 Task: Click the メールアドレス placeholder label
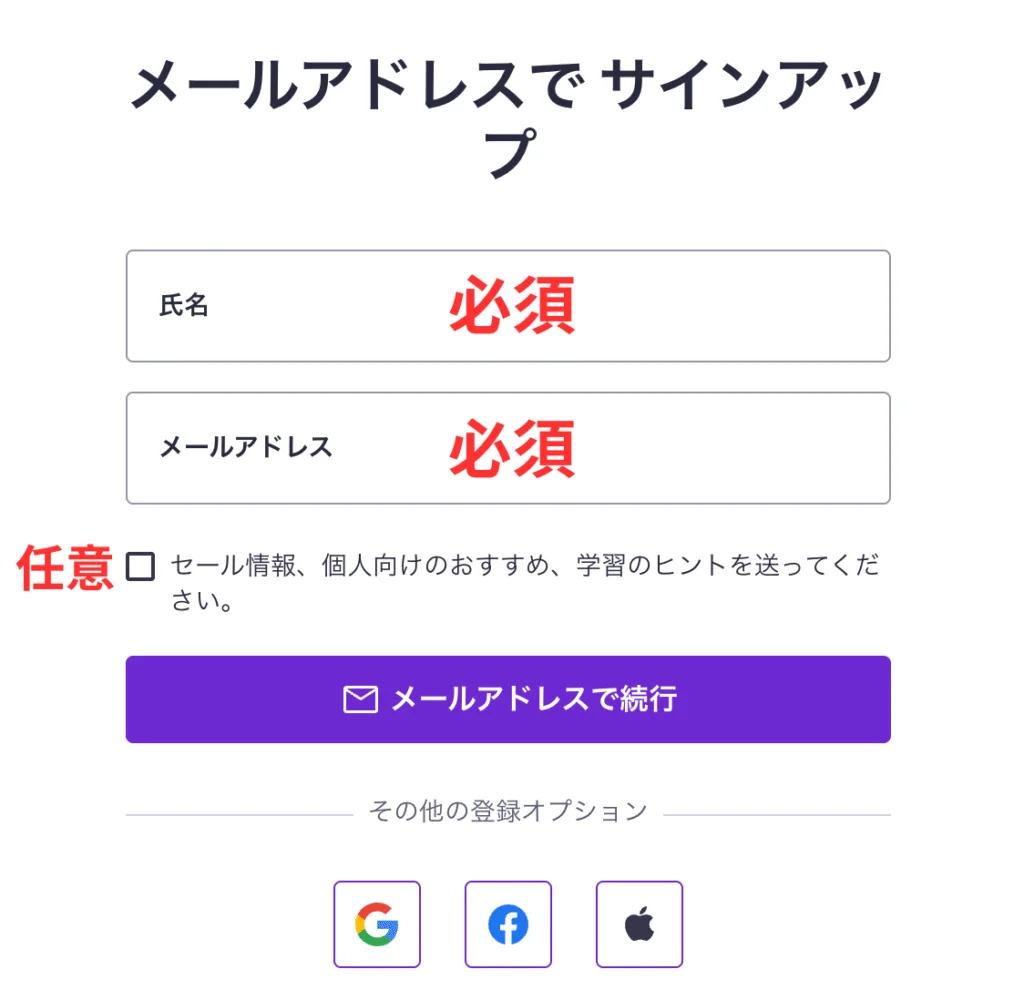pos(246,448)
